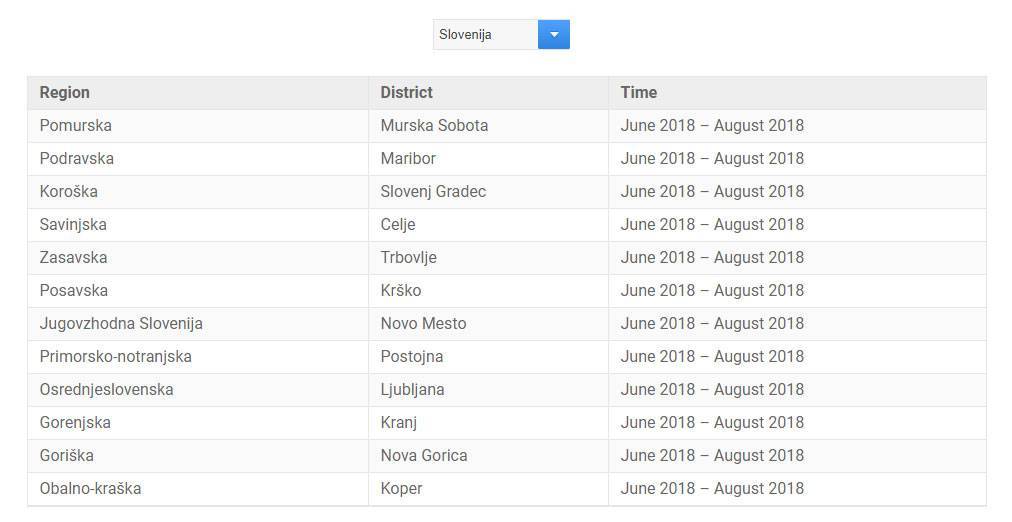The height and width of the screenshot is (522, 1012).
Task: Select the Maribor district cell
Action: point(408,159)
